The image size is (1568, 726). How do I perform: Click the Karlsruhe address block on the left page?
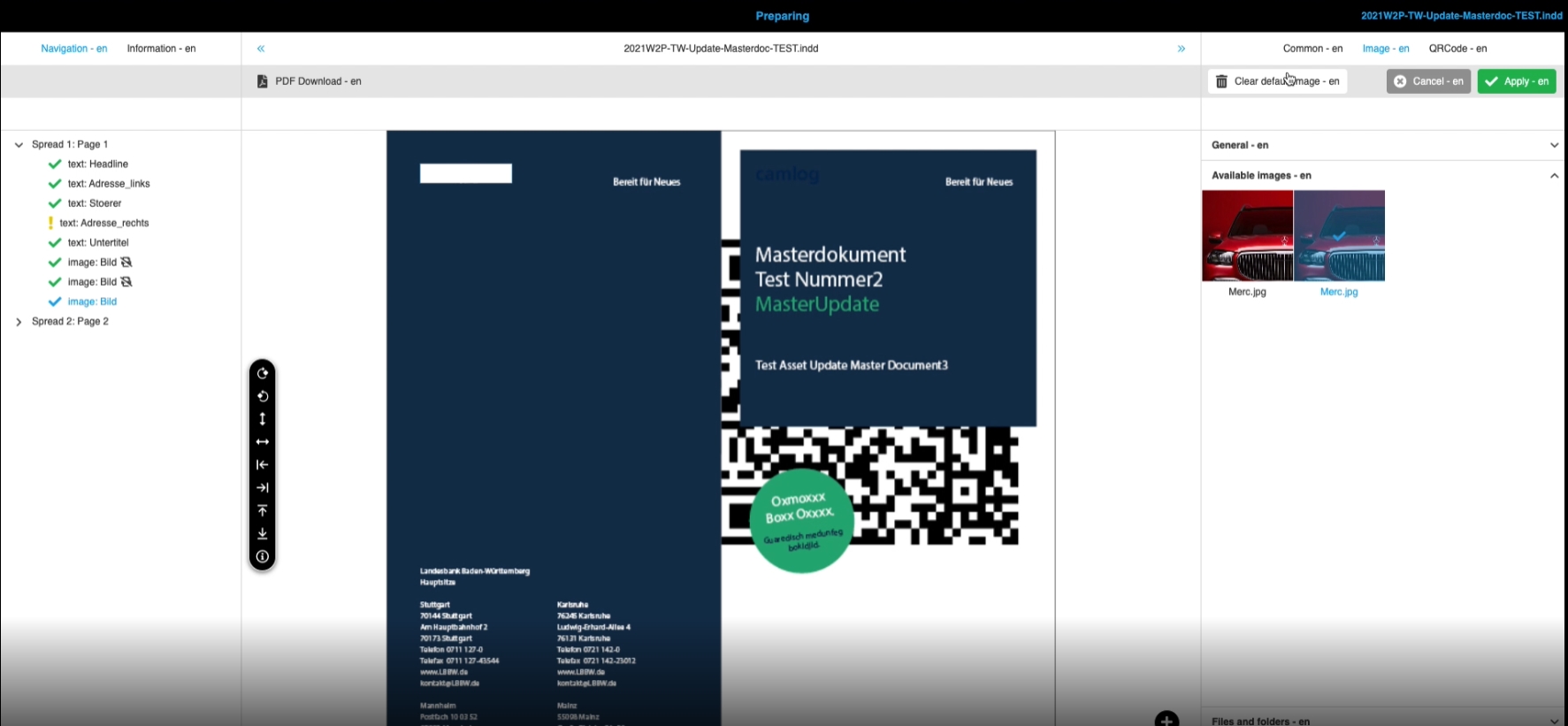[596, 645]
